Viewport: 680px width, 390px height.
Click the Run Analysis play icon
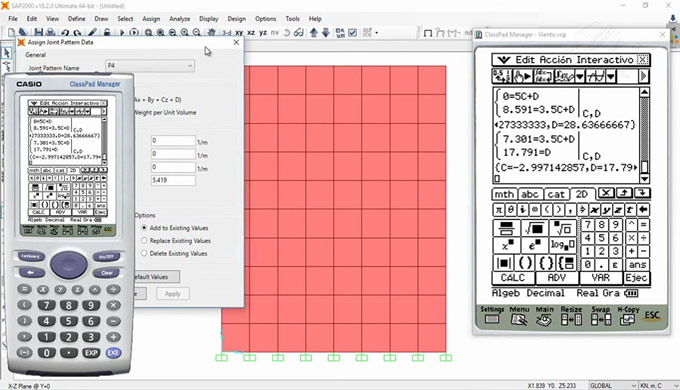click(122, 33)
